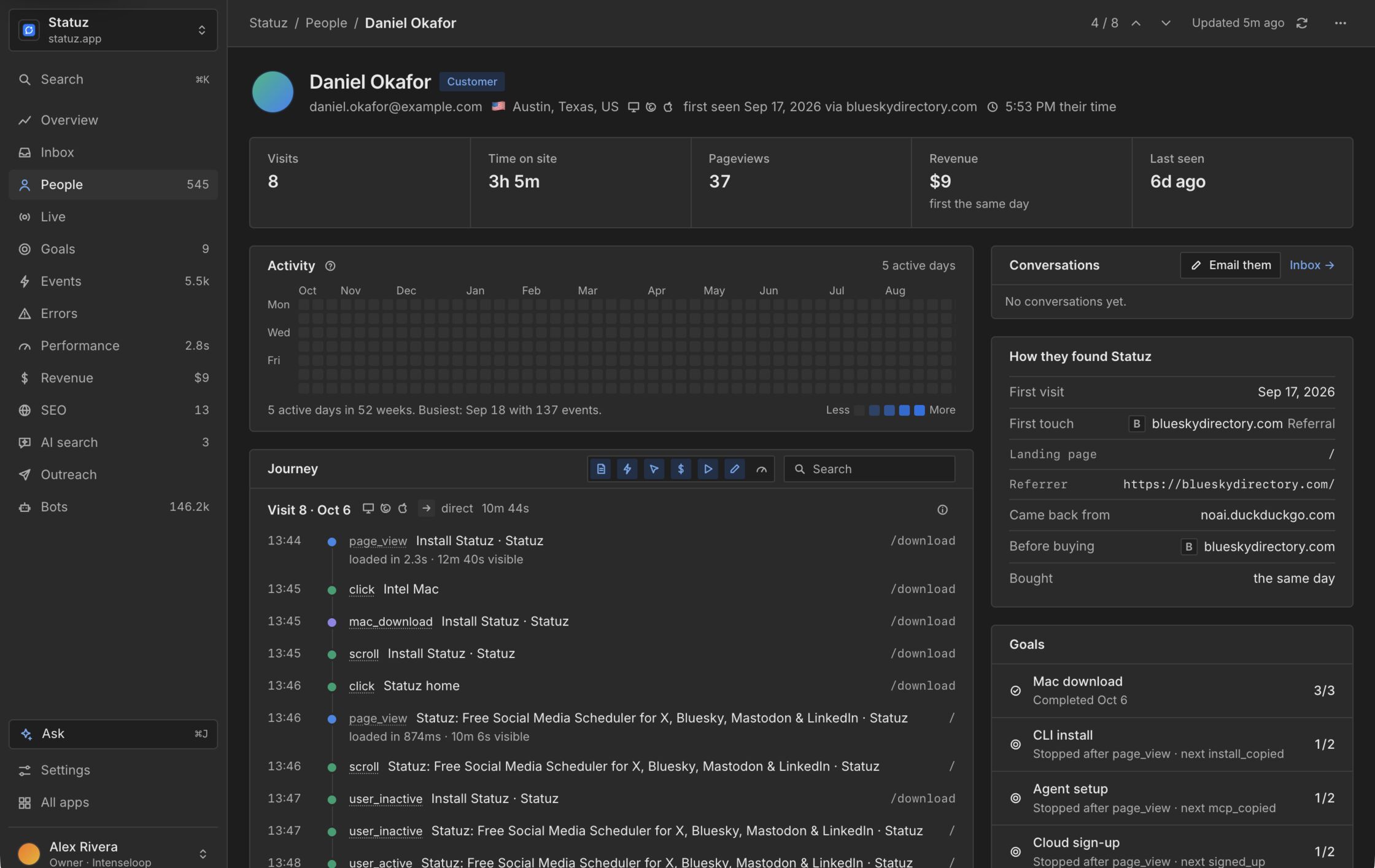This screenshot has width=1375, height=868.
Task: Go to previous person with up chevron
Action: [1136, 23]
